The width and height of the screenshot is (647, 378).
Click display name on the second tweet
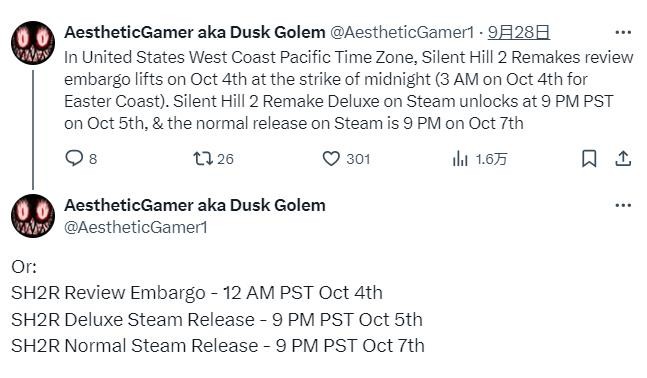(x=195, y=205)
